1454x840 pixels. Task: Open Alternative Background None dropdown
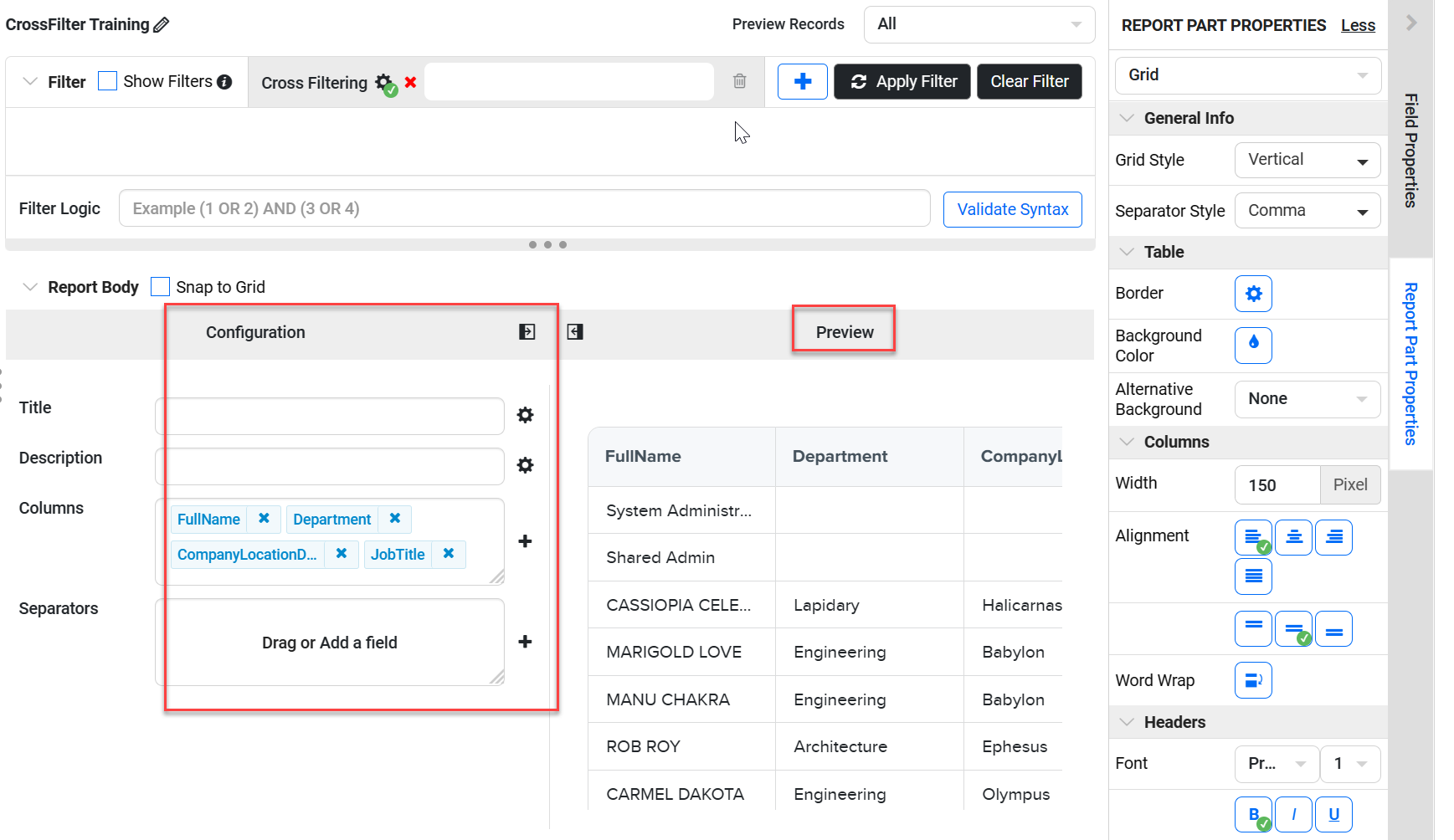(1307, 399)
